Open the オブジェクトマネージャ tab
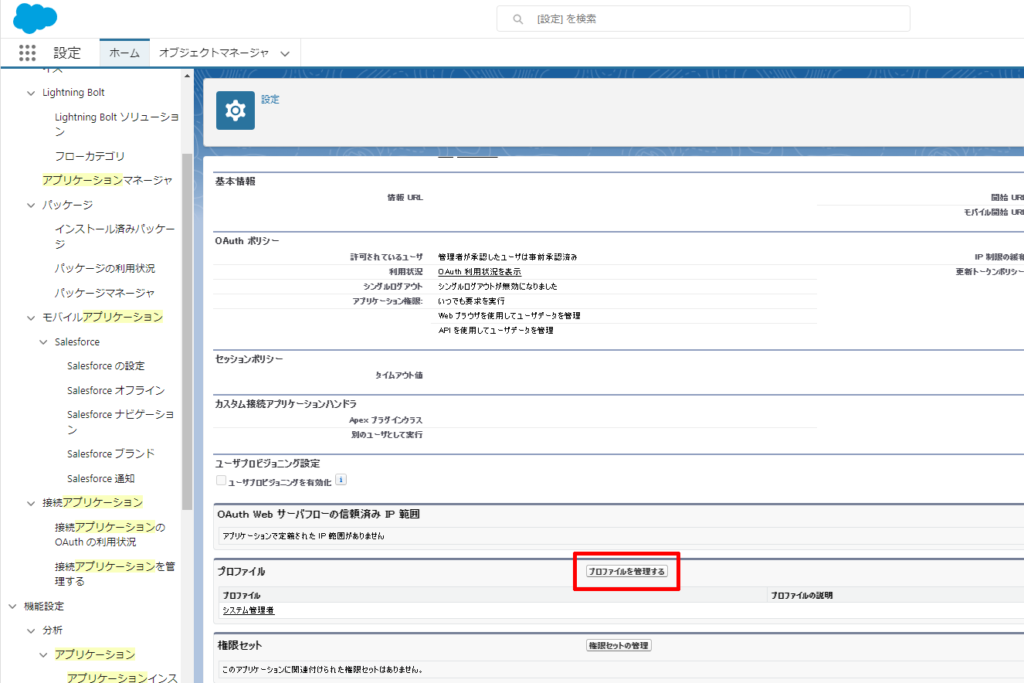 (x=213, y=53)
